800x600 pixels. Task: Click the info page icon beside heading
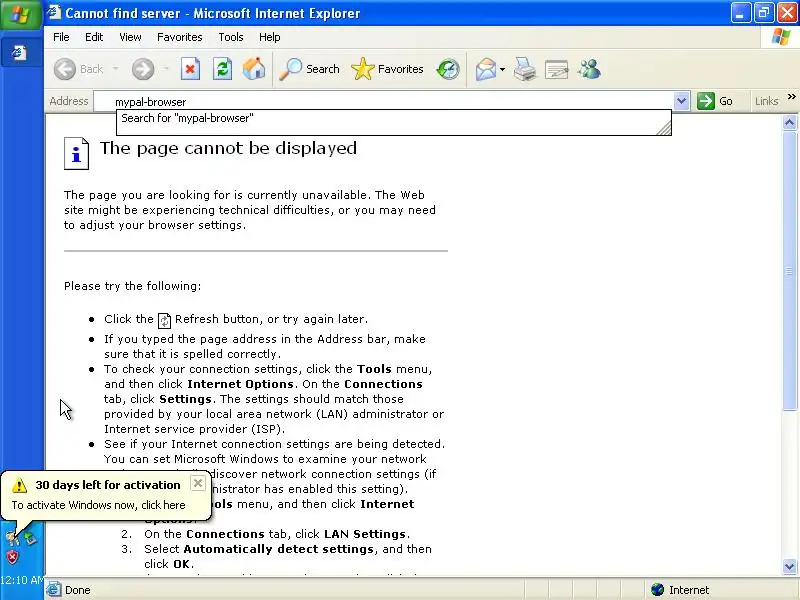tap(77, 153)
